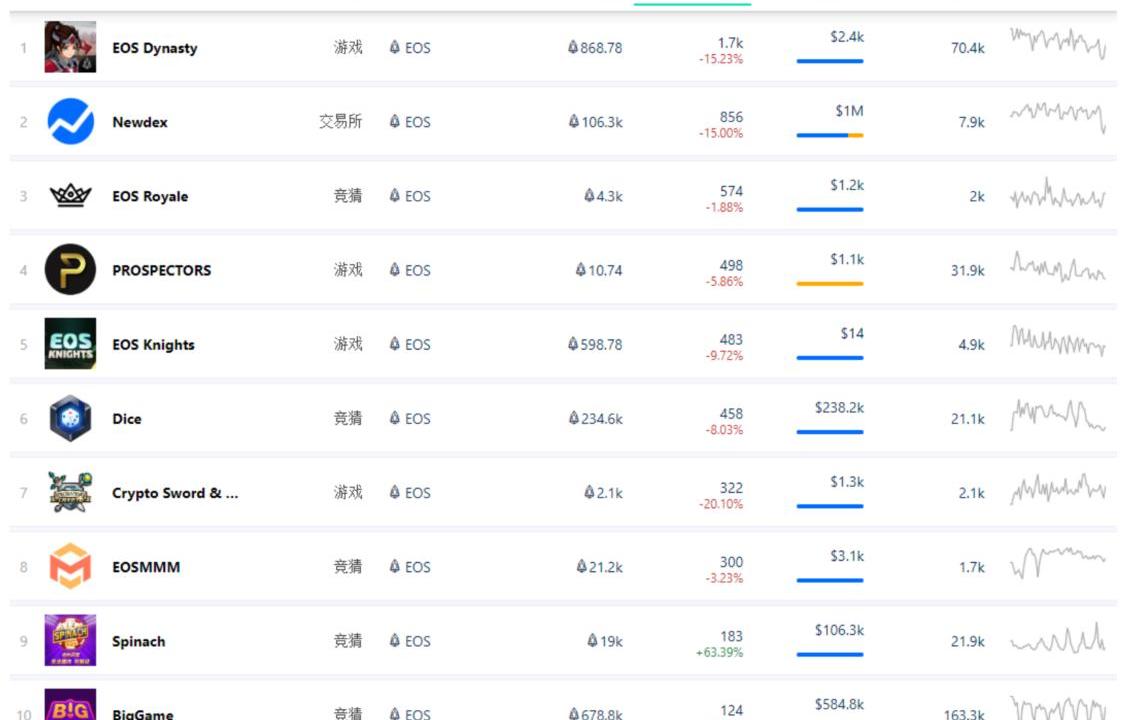Click the black-and-gold PROSPECTORS logo
The width and height of the screenshot is (1124, 720).
(70, 270)
